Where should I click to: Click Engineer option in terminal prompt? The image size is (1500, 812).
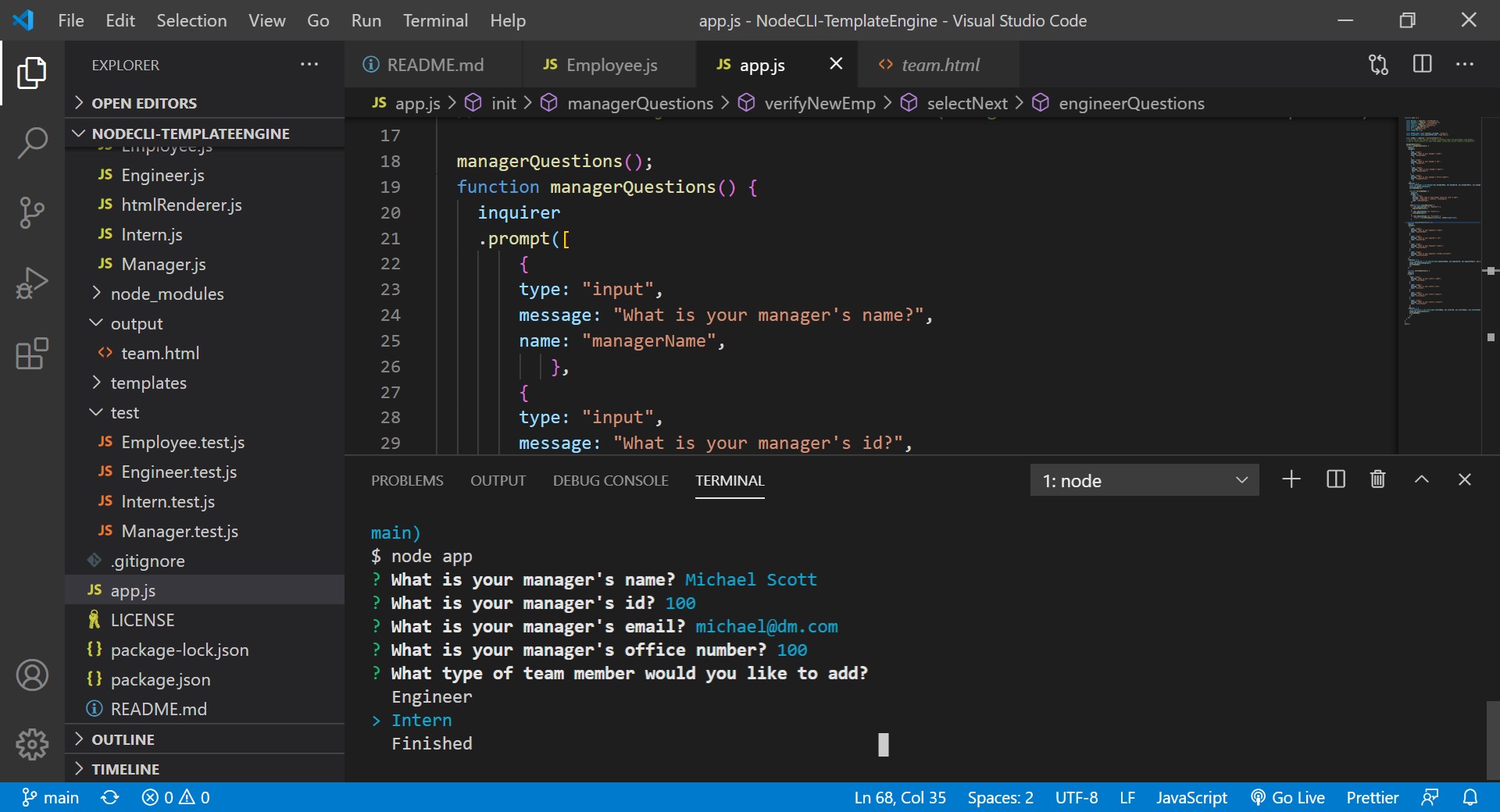[432, 696]
